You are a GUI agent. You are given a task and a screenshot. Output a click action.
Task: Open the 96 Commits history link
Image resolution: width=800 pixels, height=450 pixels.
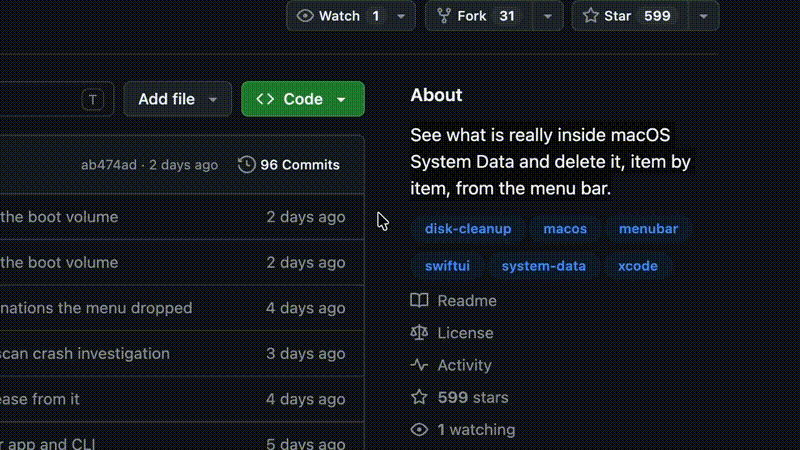coord(289,165)
